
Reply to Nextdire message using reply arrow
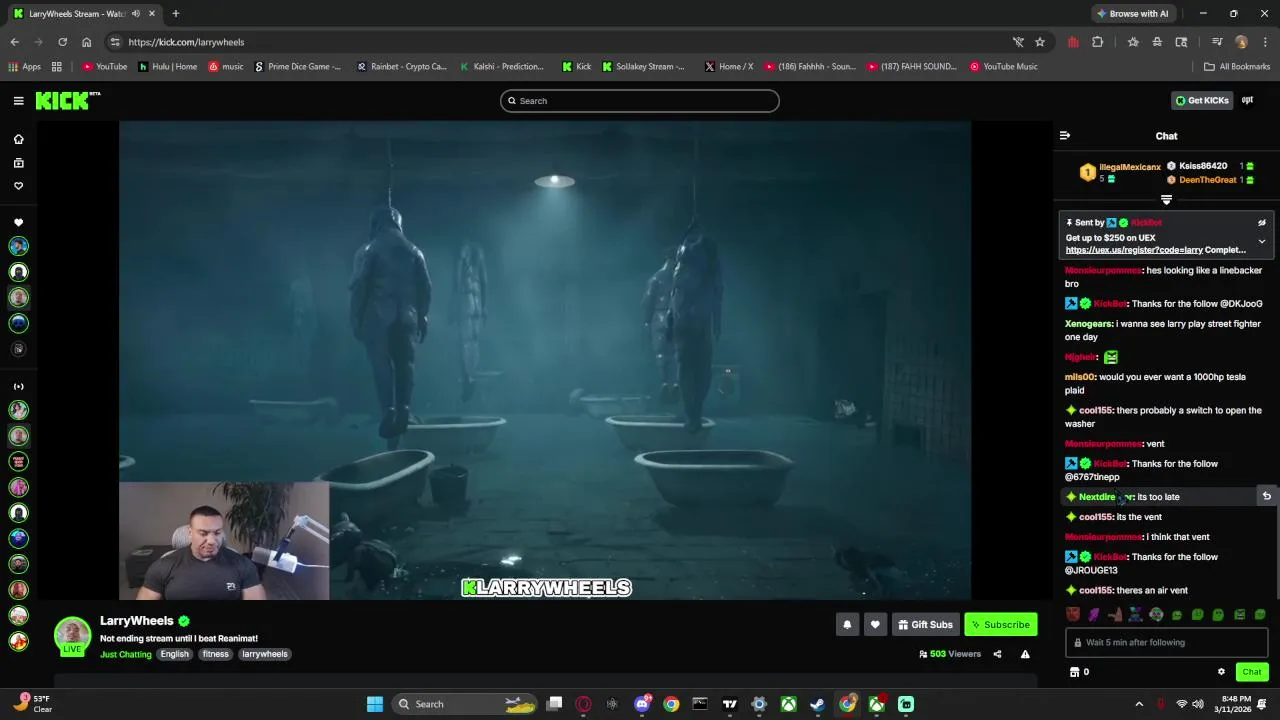click(x=1266, y=496)
